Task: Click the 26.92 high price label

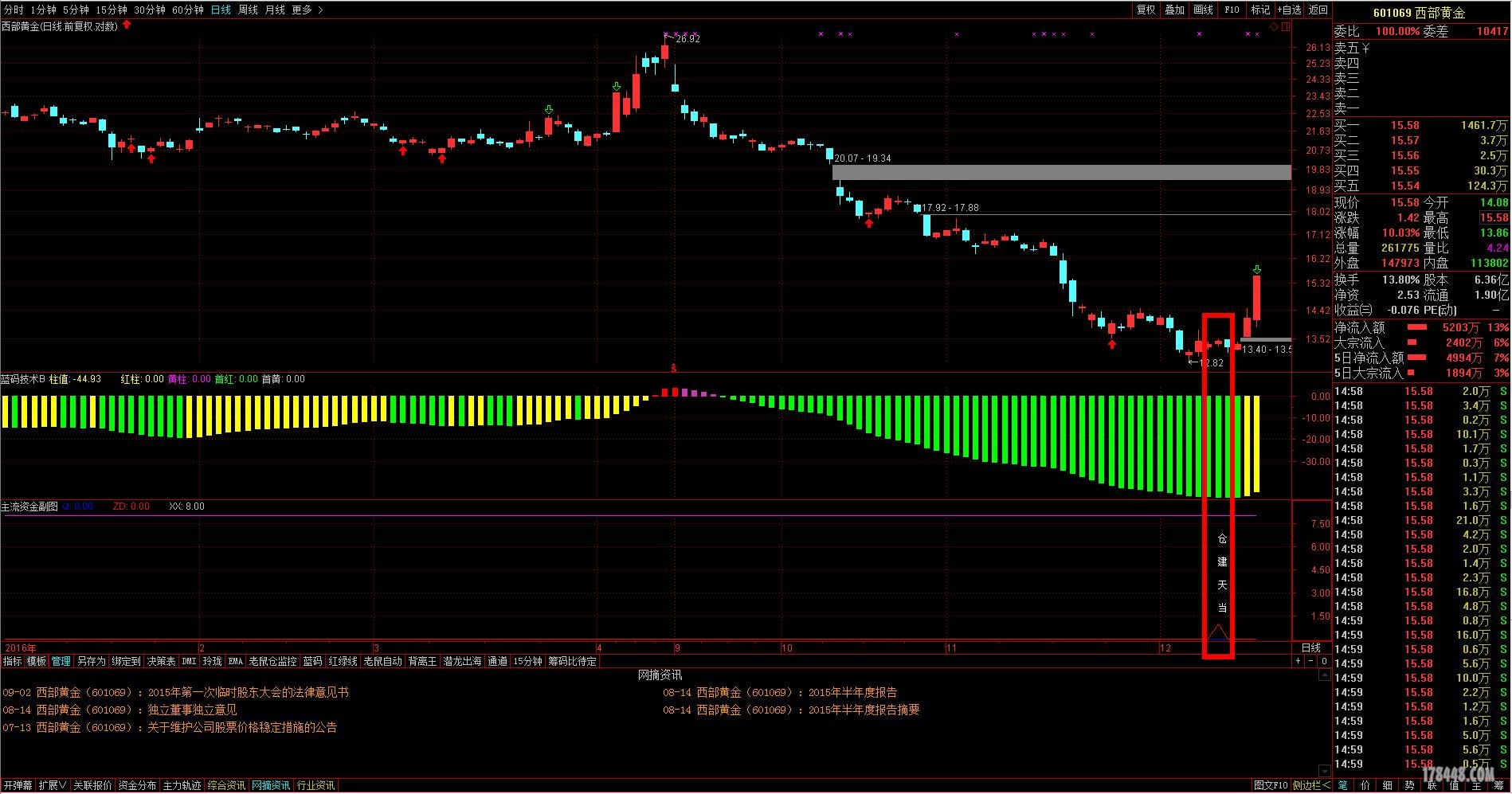Action: click(687, 39)
